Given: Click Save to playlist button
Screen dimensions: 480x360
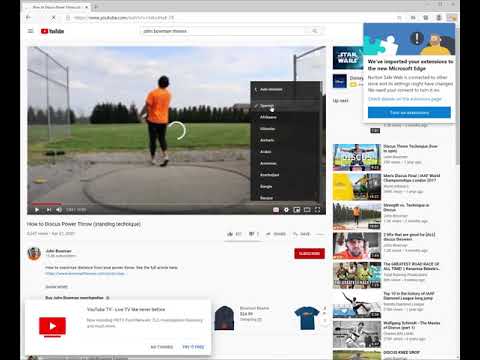Looking at the screenshot, I should (x=301, y=234).
